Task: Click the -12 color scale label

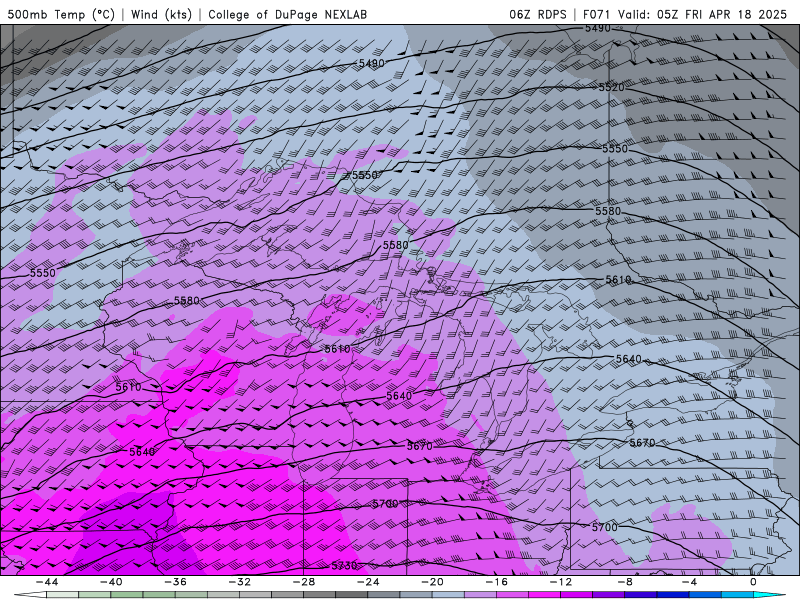Action: click(561, 582)
